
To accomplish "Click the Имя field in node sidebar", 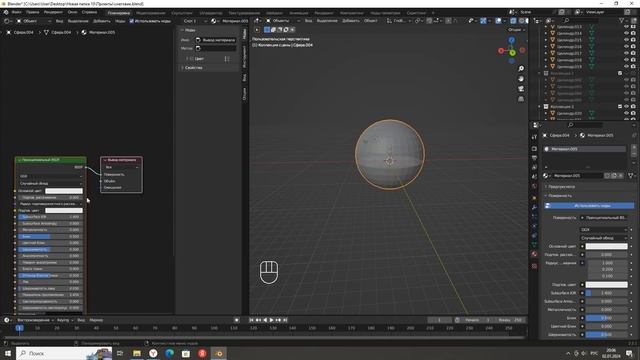I will [215, 40].
